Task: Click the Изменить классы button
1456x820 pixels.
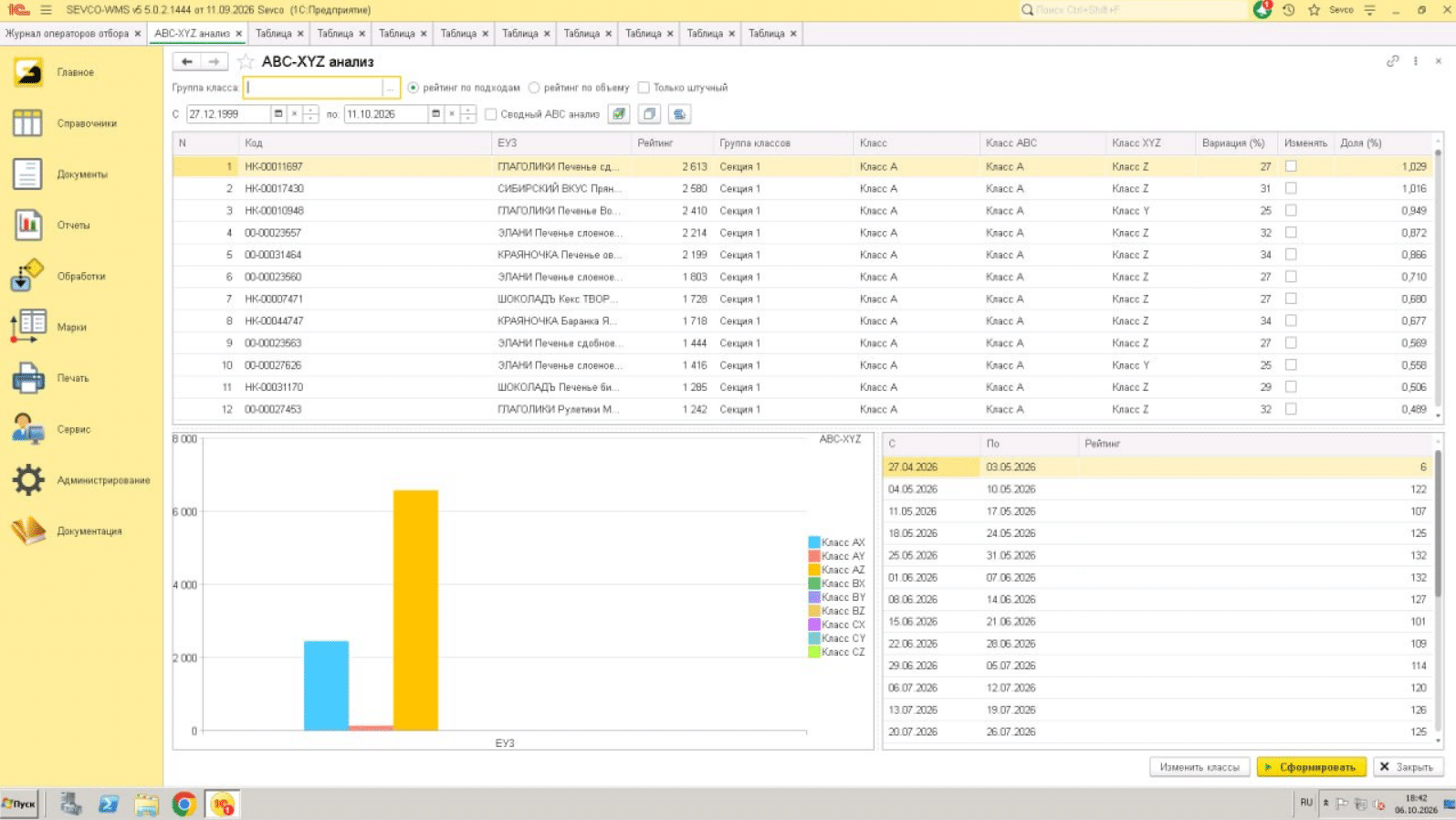Action: click(x=1199, y=767)
